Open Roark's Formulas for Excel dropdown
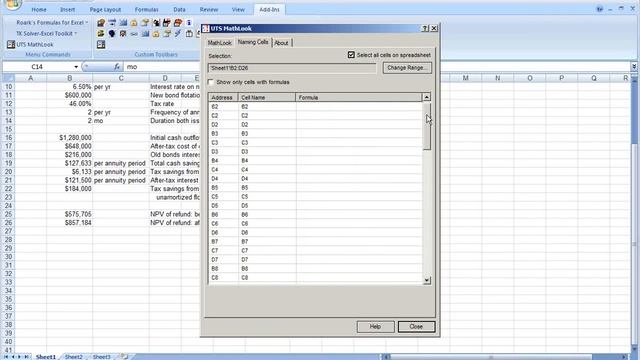The width and height of the screenshot is (640, 360). 52,23
